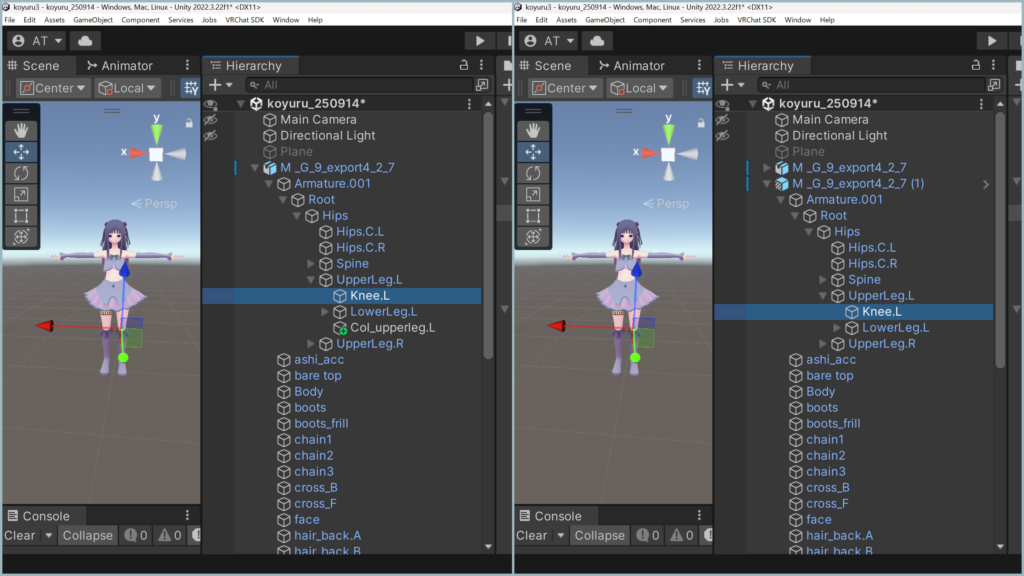
Task: Select the Rect tool in left Unity window
Action: coord(21,216)
